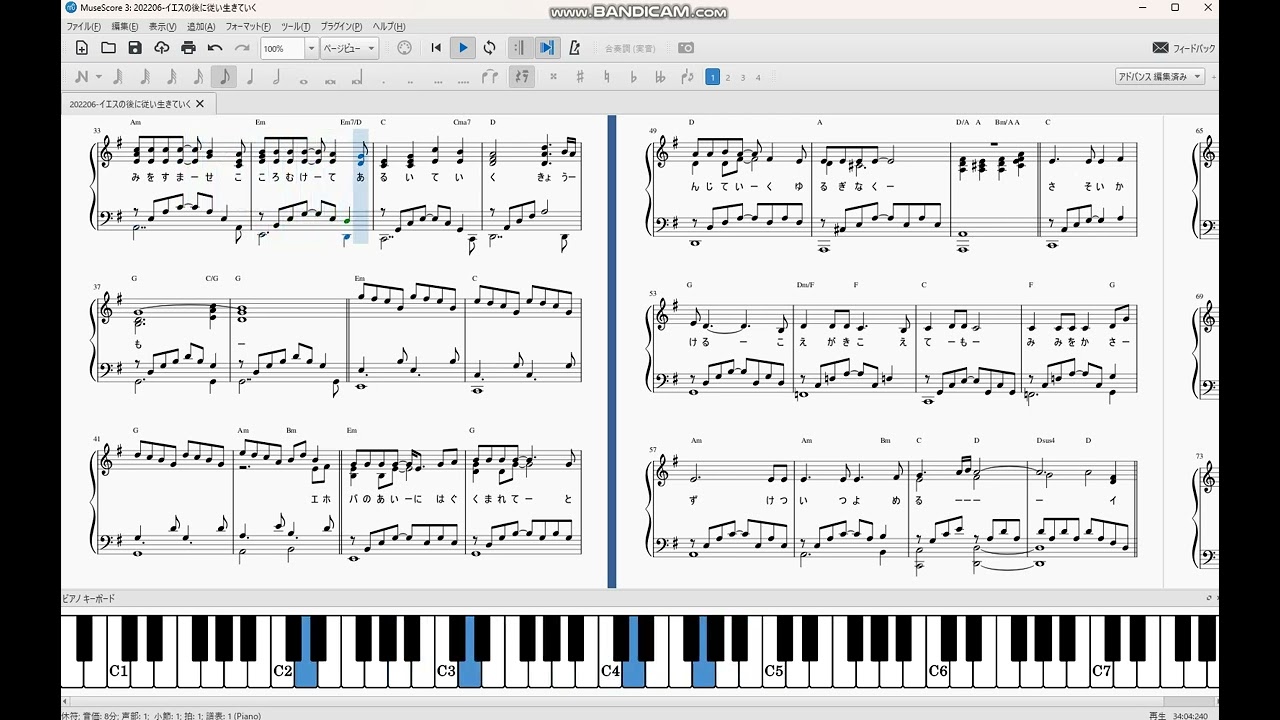Viewport: 1280px width, 720px height.
Task: Select the quarter note duration
Action: tap(250, 77)
